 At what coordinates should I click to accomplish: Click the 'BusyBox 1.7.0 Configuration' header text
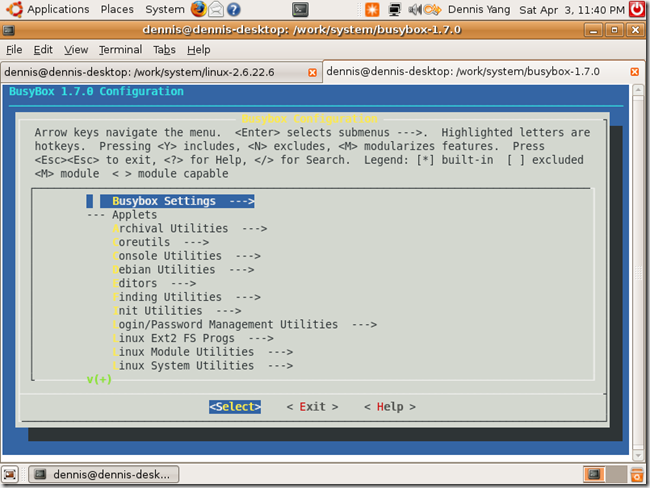[x=96, y=92]
